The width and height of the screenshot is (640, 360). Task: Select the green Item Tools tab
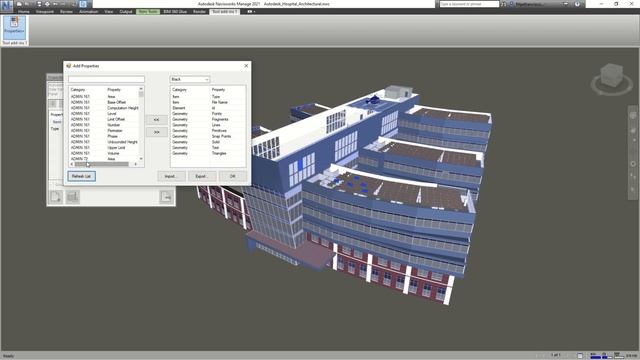148,11
